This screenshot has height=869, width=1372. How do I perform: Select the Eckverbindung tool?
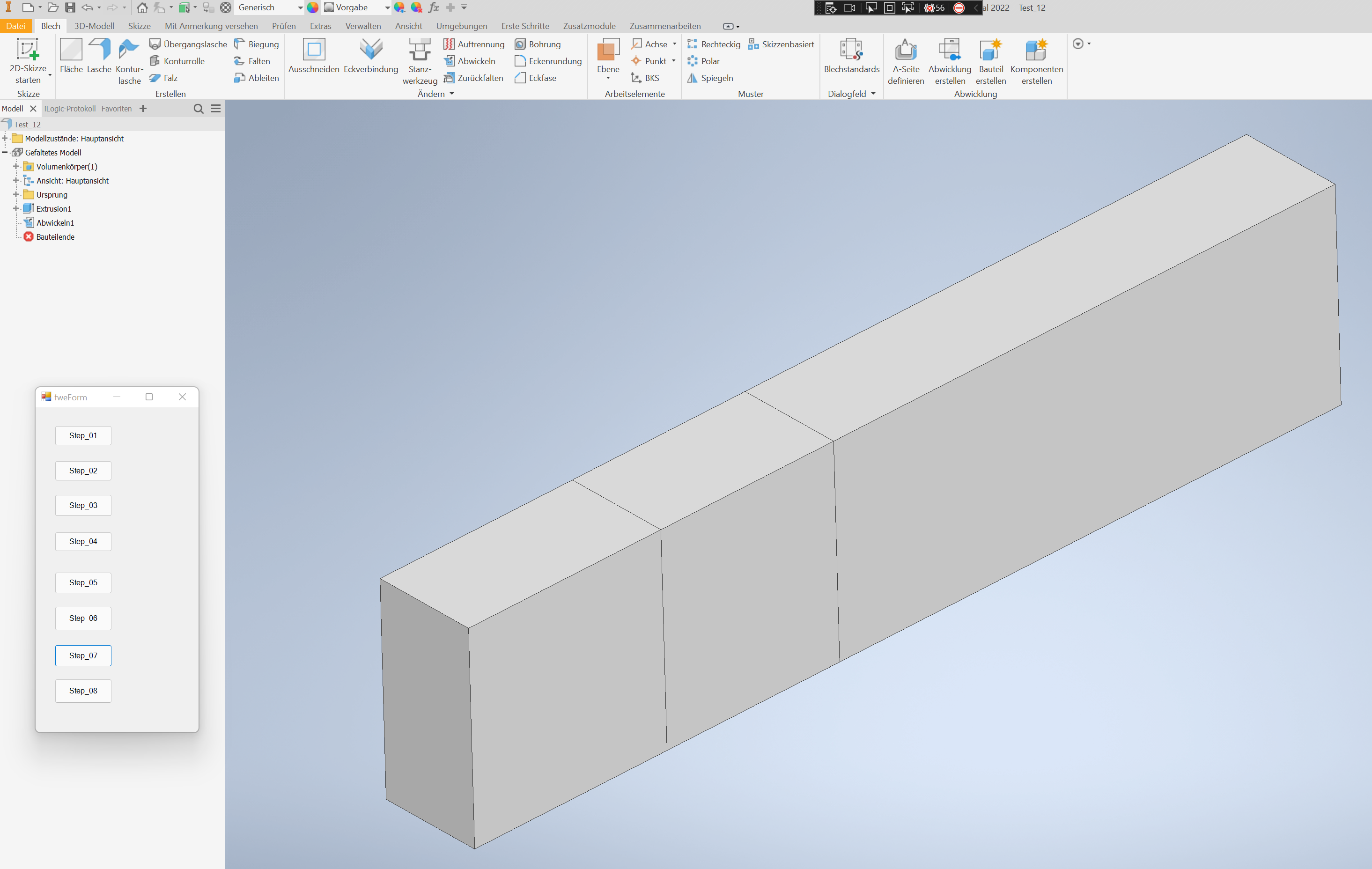pos(370,57)
